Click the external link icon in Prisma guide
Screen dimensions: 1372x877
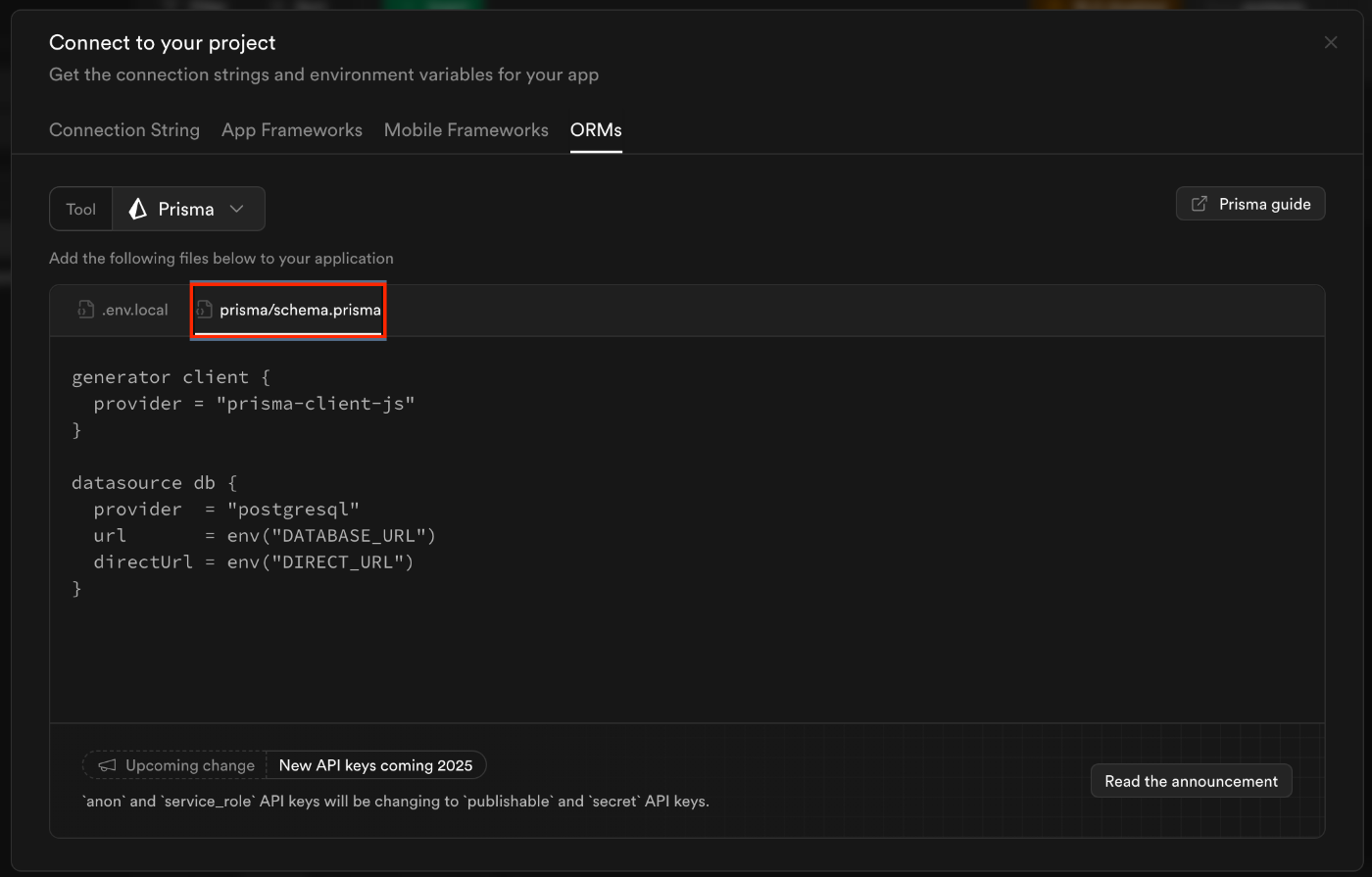coord(1199,204)
